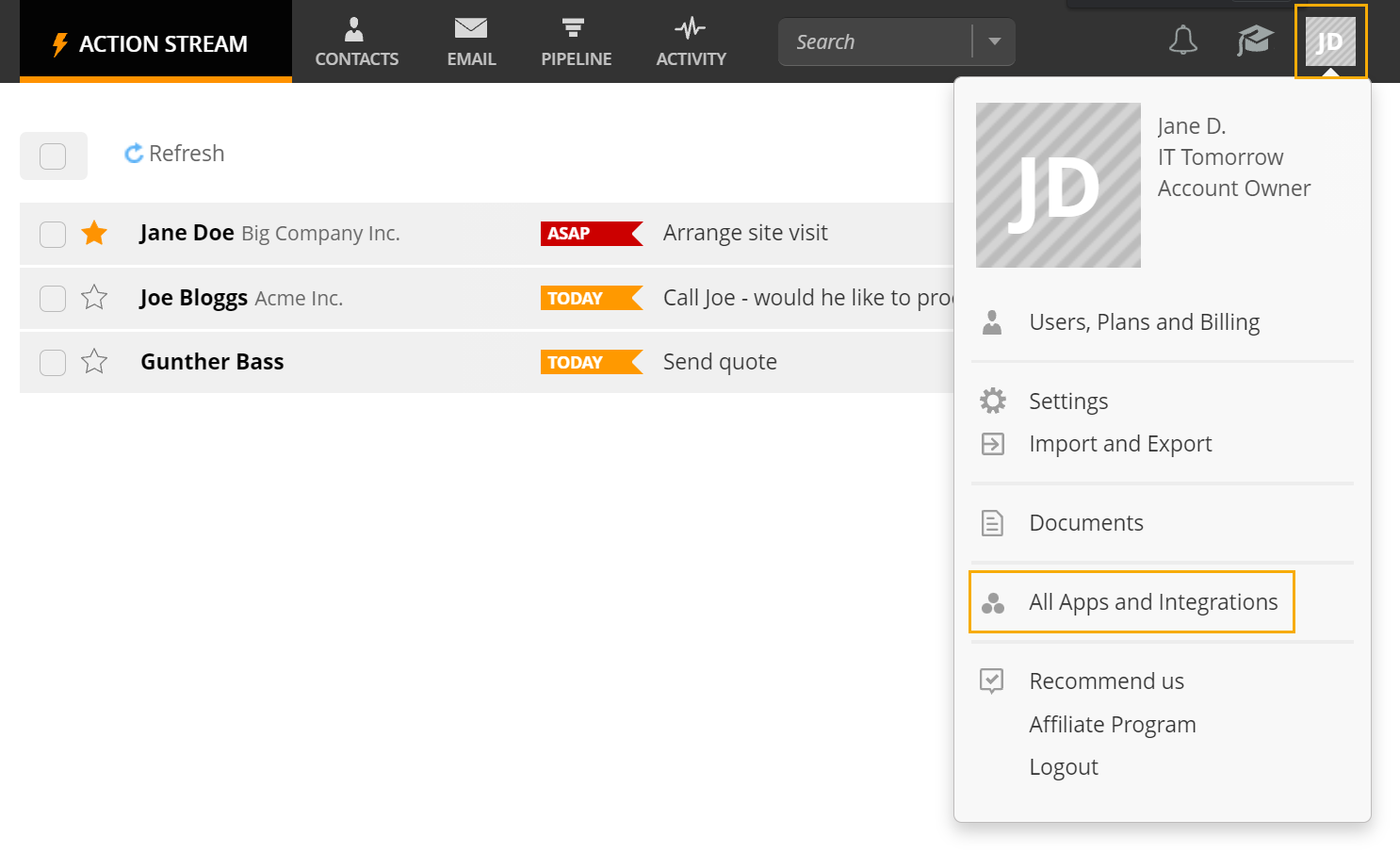Refresh the Action Stream list
The height and width of the screenshot is (853, 1400).
click(x=174, y=153)
